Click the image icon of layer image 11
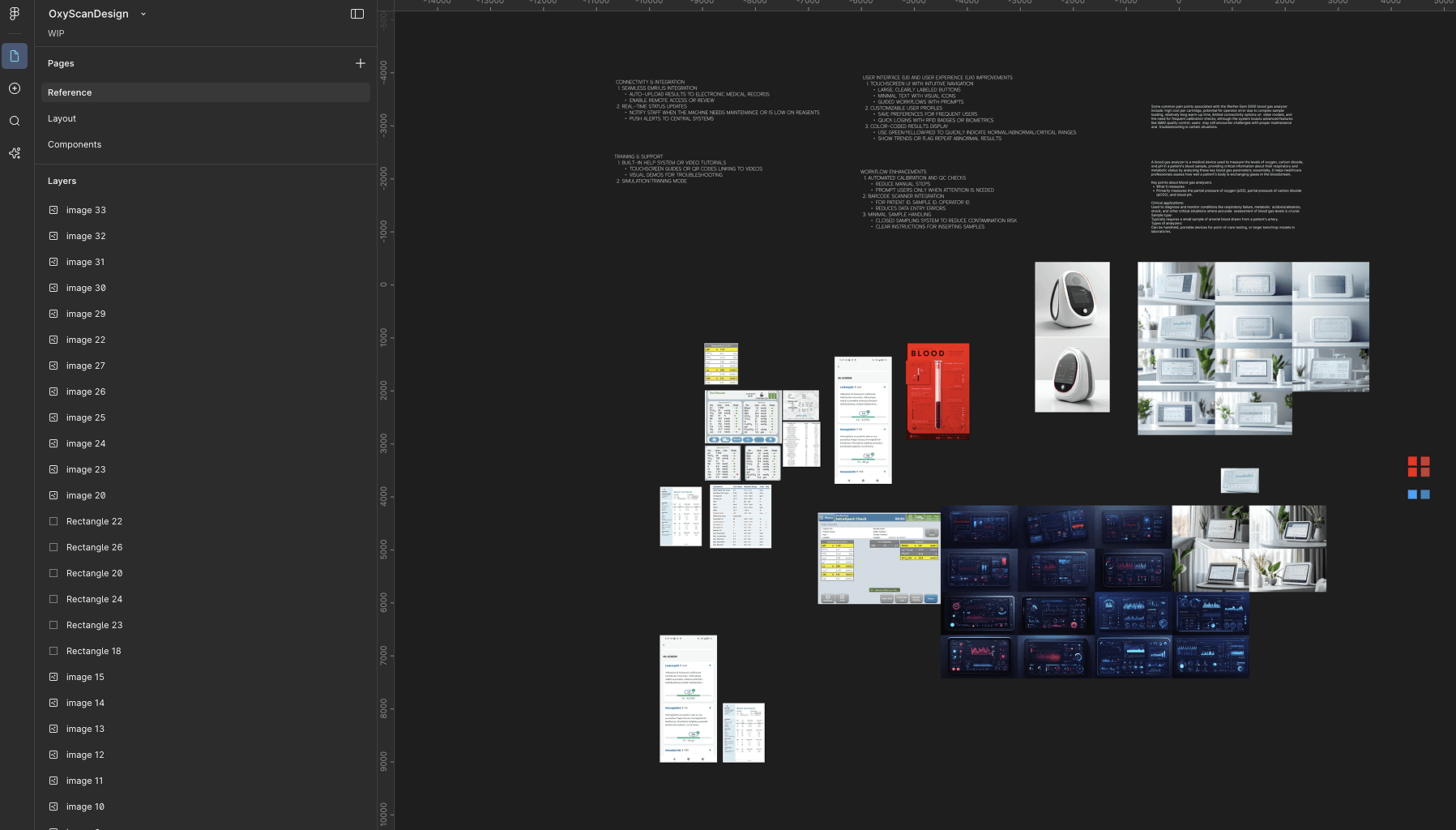1456x830 pixels. [x=53, y=781]
